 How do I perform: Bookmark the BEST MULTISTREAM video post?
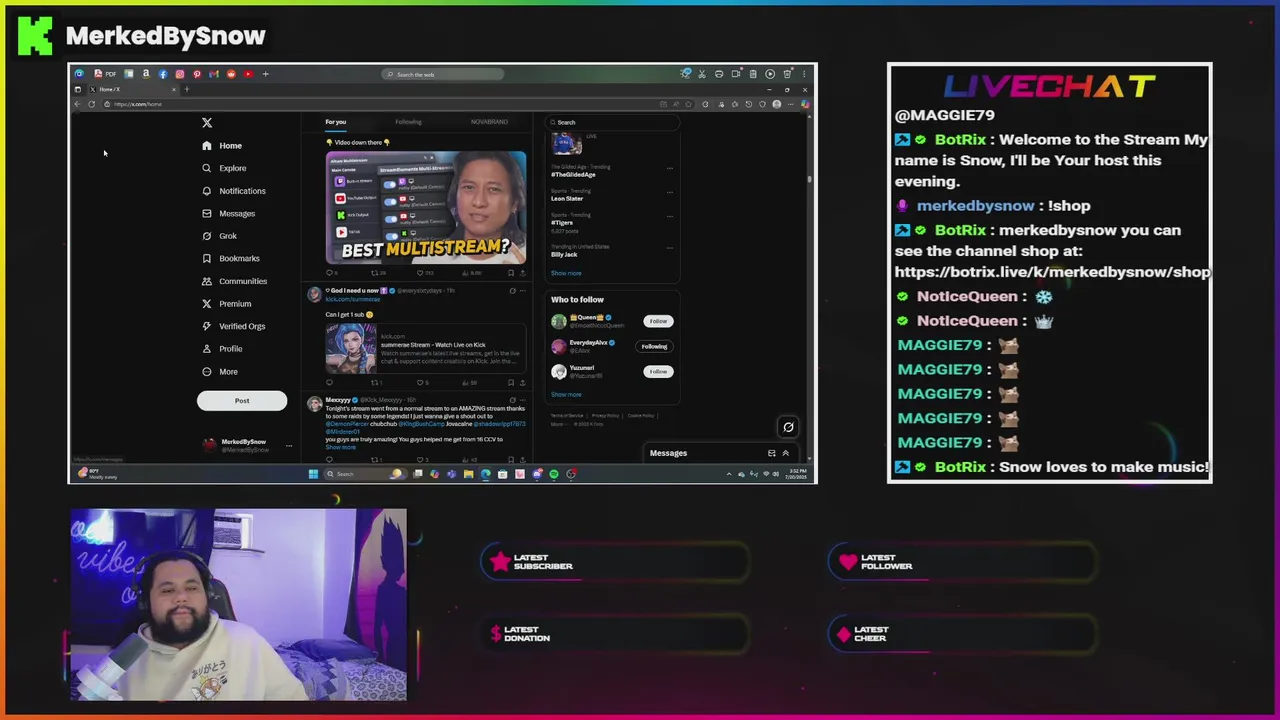[x=511, y=272]
